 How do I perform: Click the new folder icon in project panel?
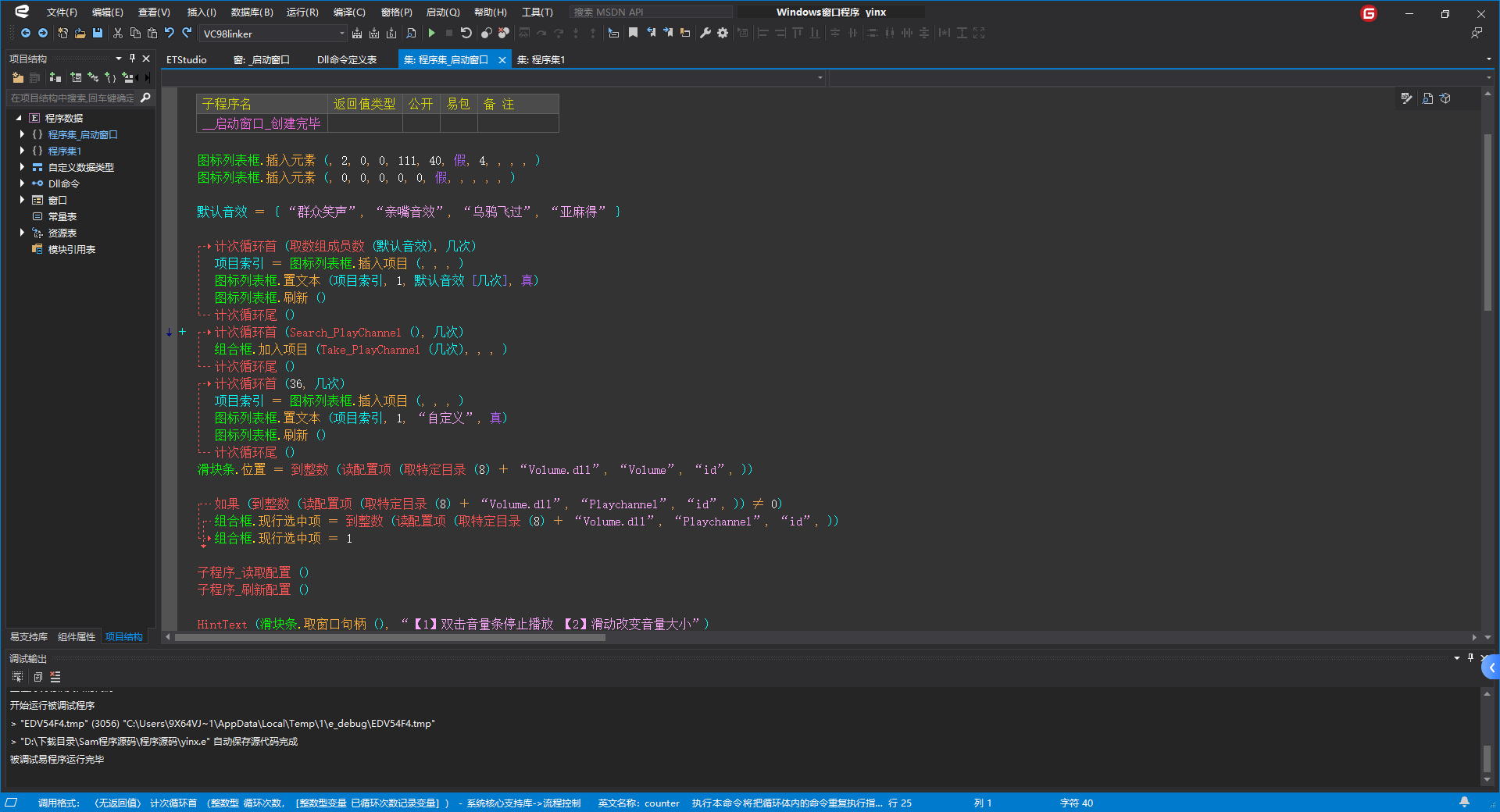tap(17, 77)
